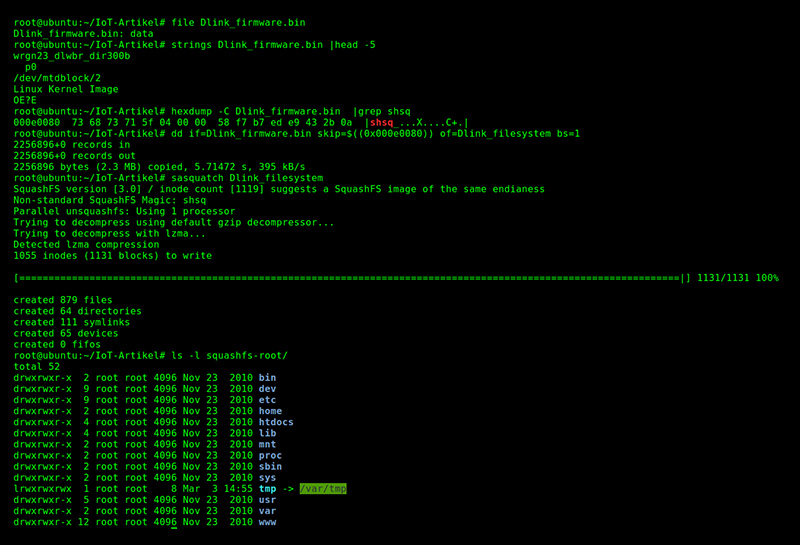
Task: Click the 'dd if=Dlink_firmware.bin' command line
Action: point(376,134)
